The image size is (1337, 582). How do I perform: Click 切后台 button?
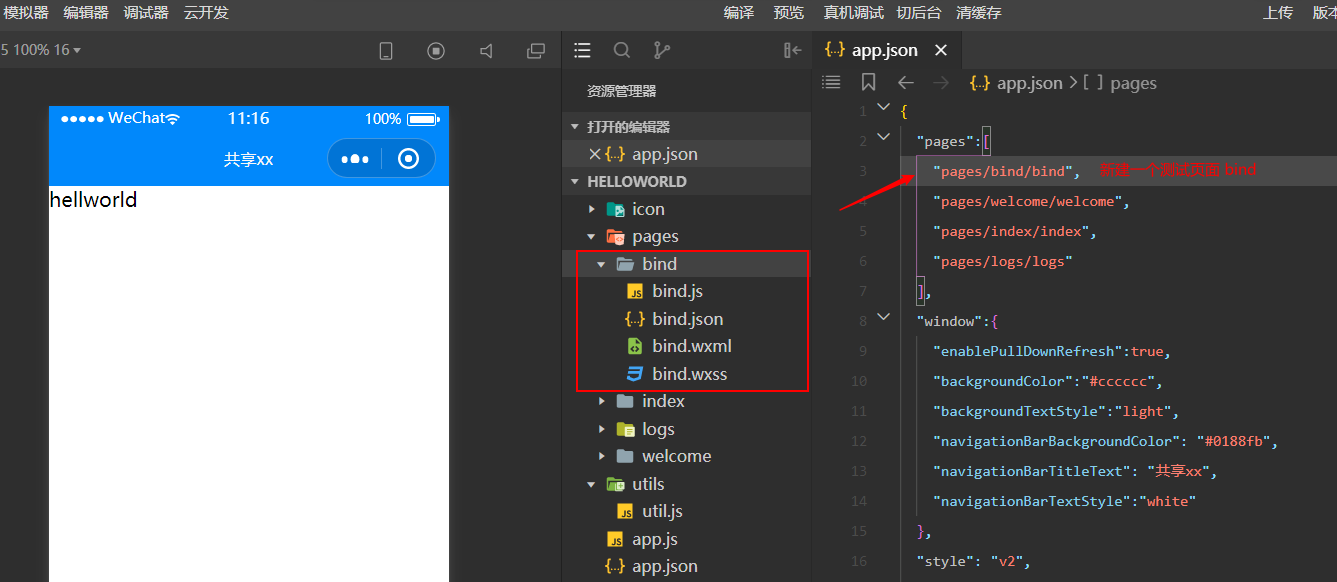coord(919,13)
